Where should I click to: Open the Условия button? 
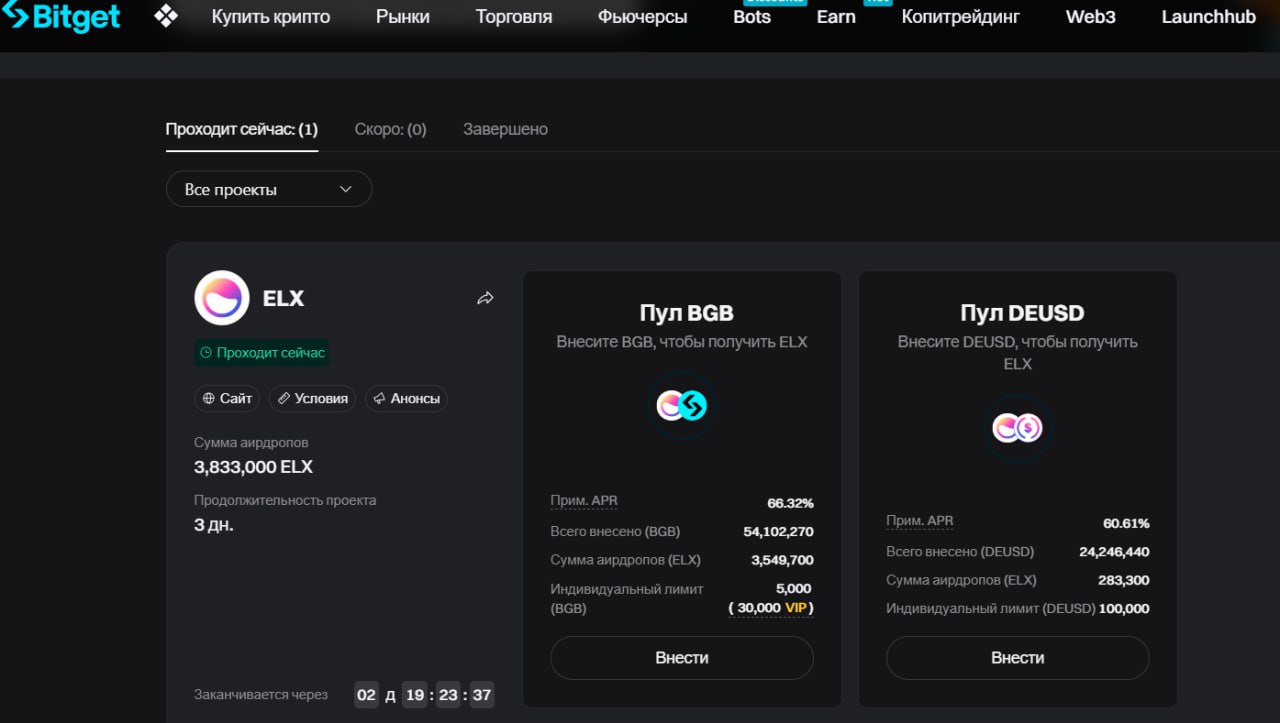(313, 398)
